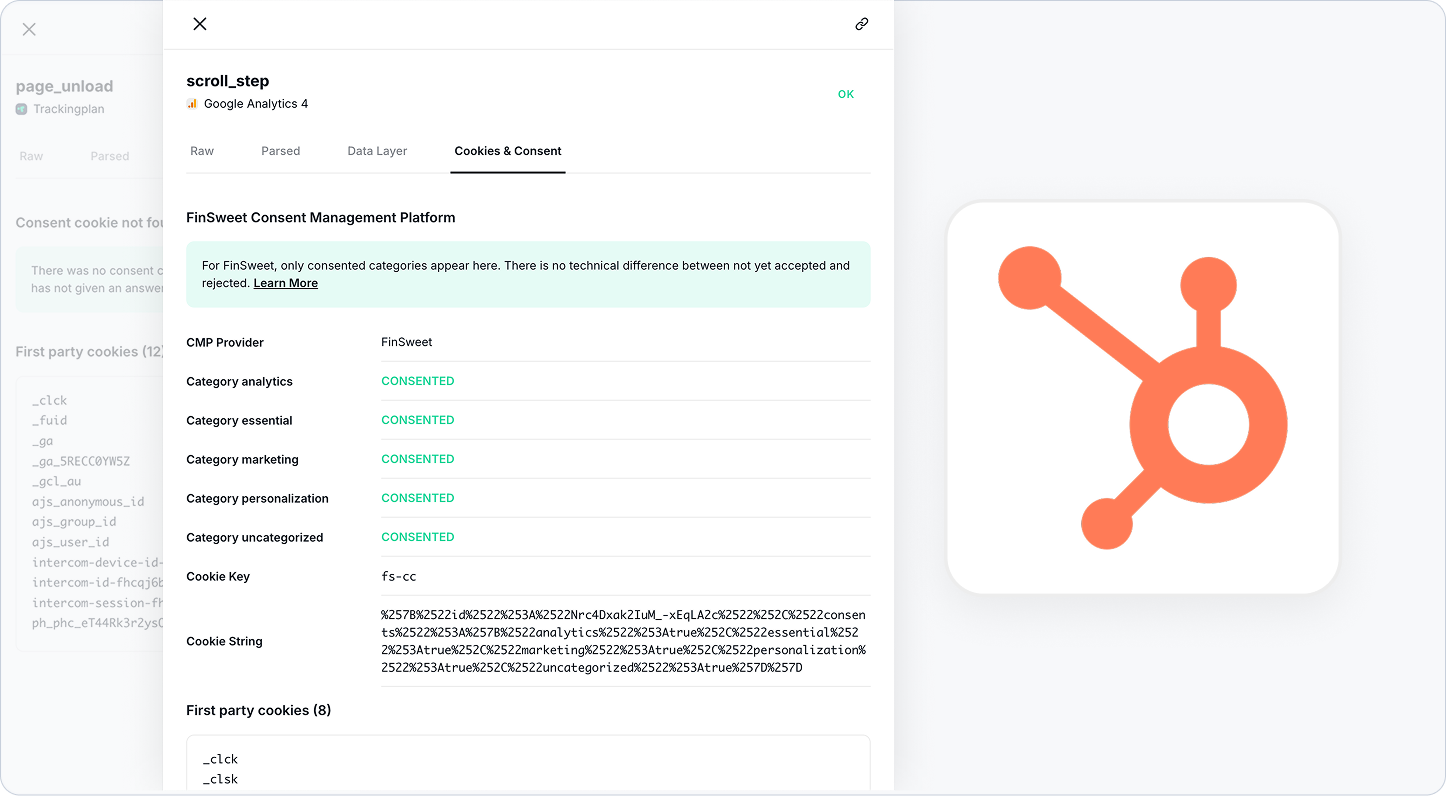This screenshot has width=1446, height=796.
Task: Click the Category essential label
Action: tap(239, 420)
